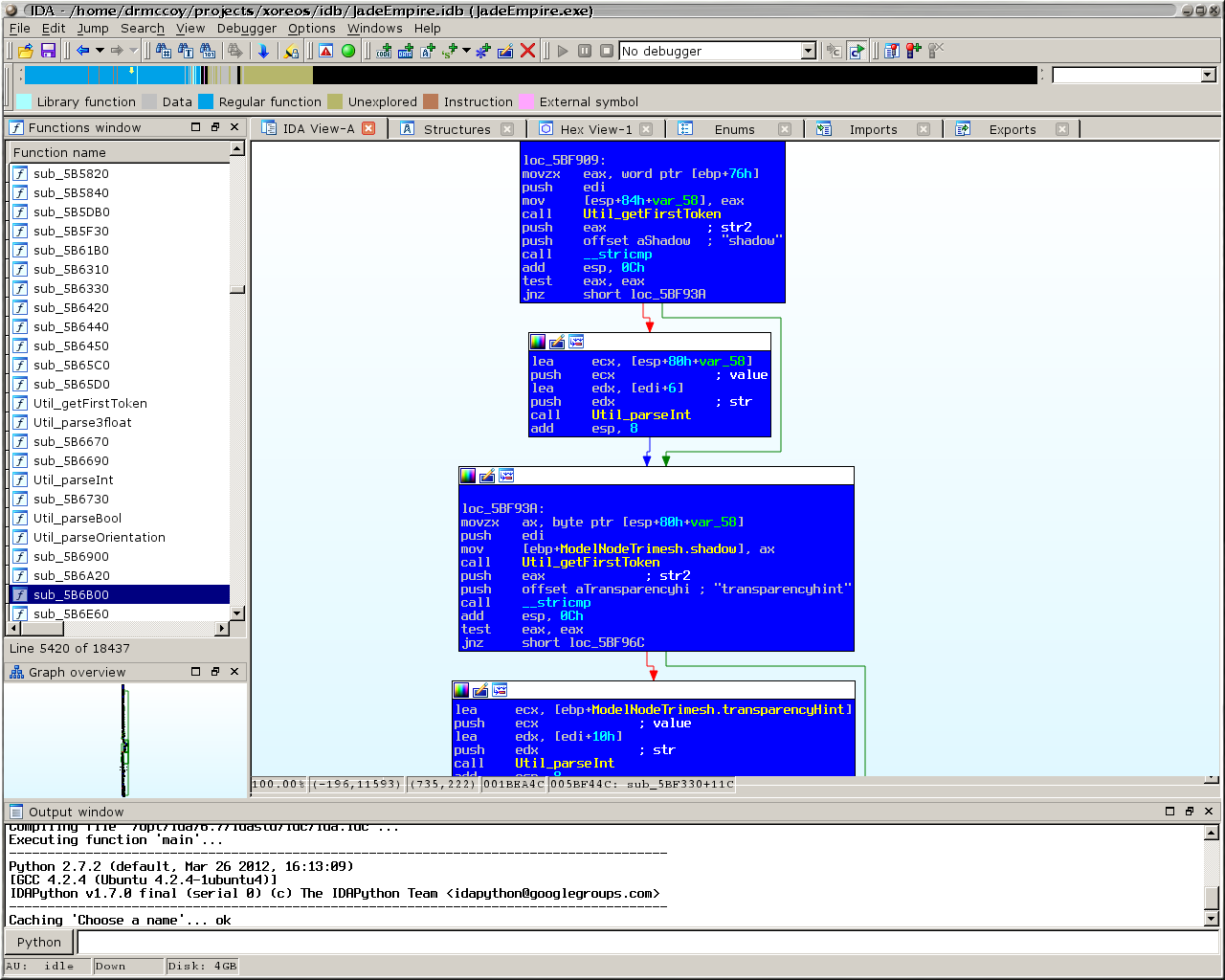Click the pencil edit toolbar icon
Viewport: 1225px width, 980px height.
pyautogui.click(x=505, y=51)
